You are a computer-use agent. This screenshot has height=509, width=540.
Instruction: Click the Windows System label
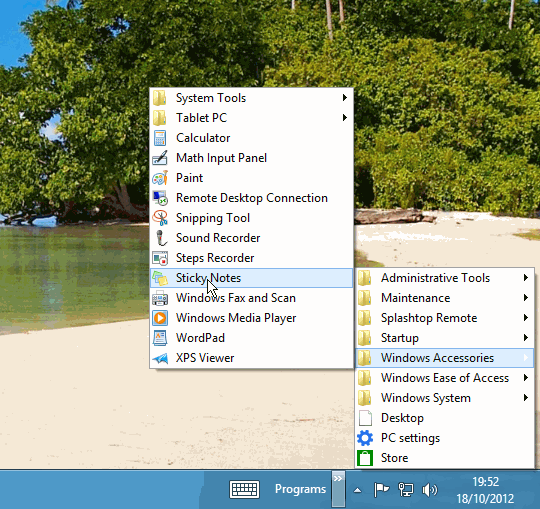coord(426,398)
